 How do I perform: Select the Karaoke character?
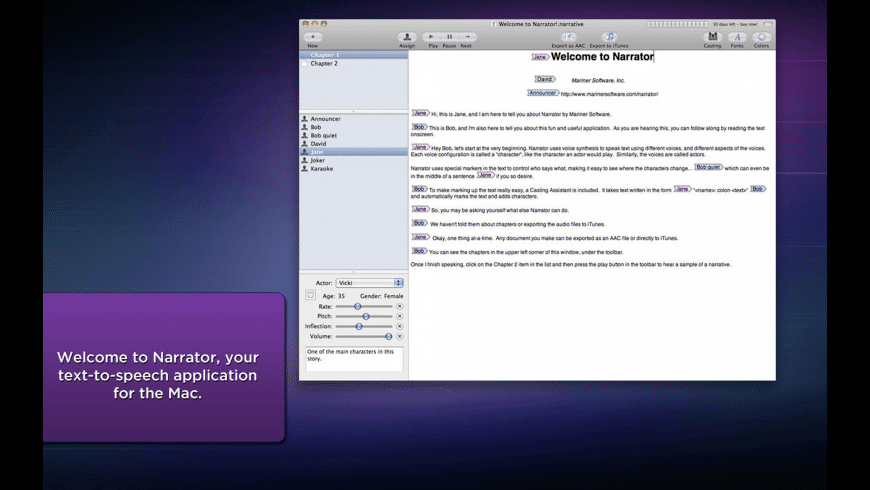pos(354,169)
